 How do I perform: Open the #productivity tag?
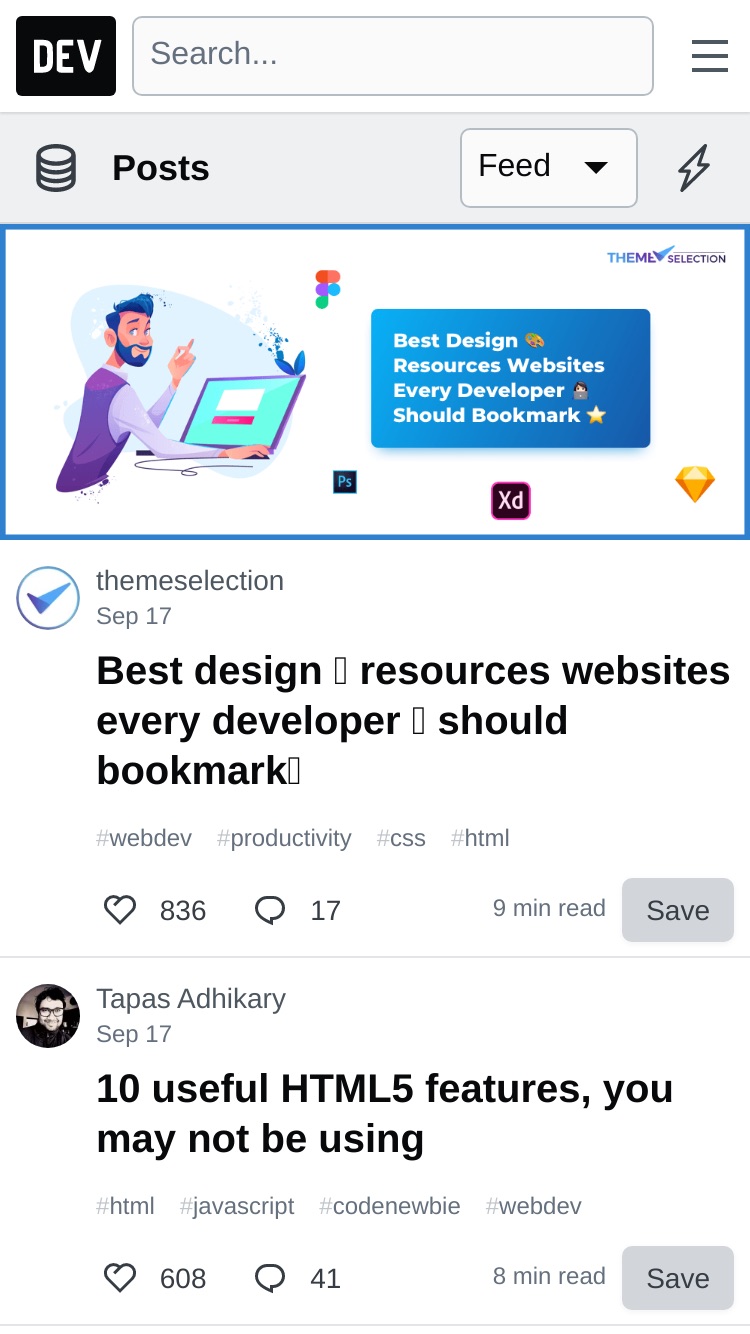pyautogui.click(x=284, y=838)
